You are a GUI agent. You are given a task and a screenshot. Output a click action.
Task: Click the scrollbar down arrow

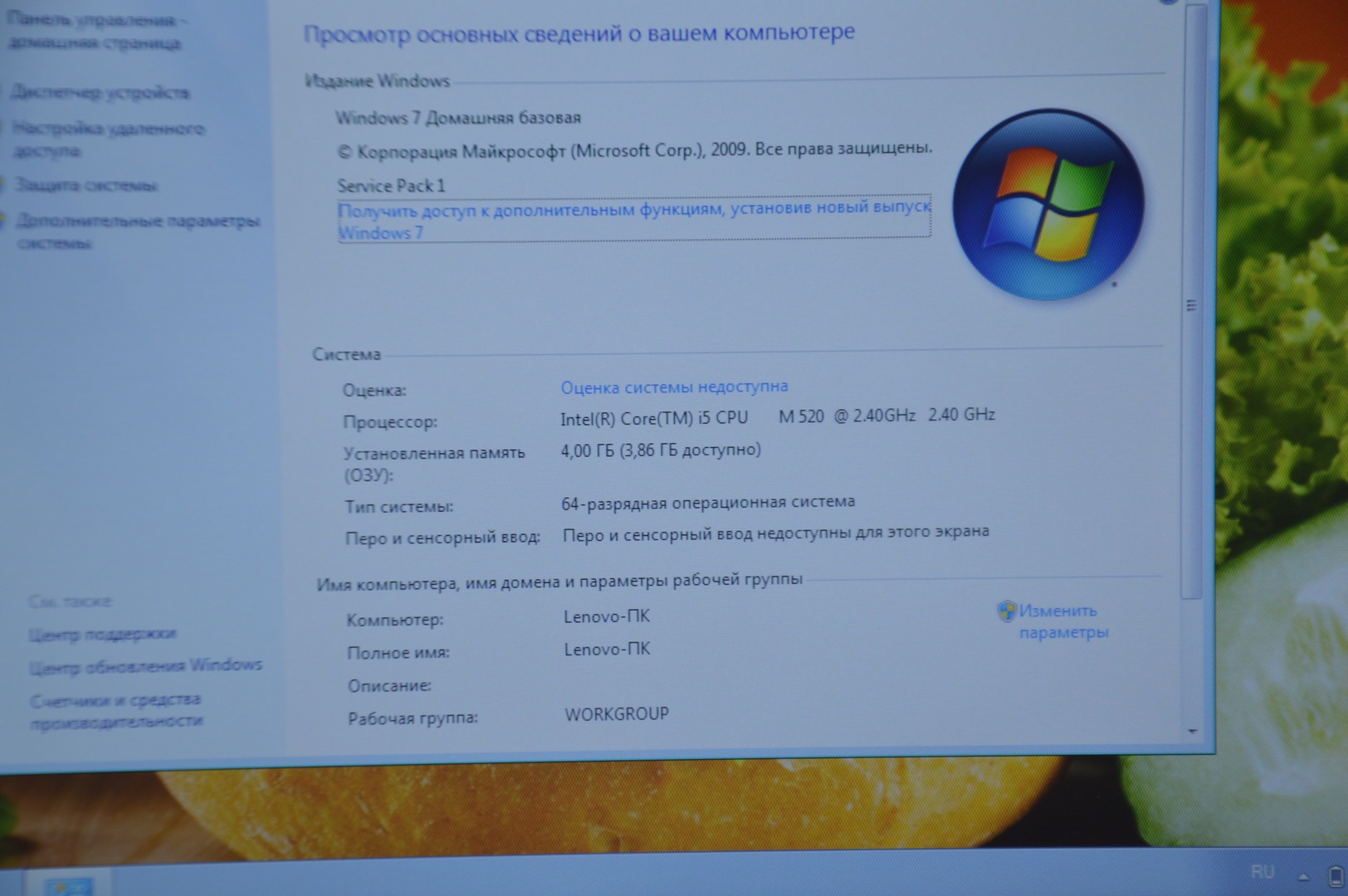click(1193, 731)
